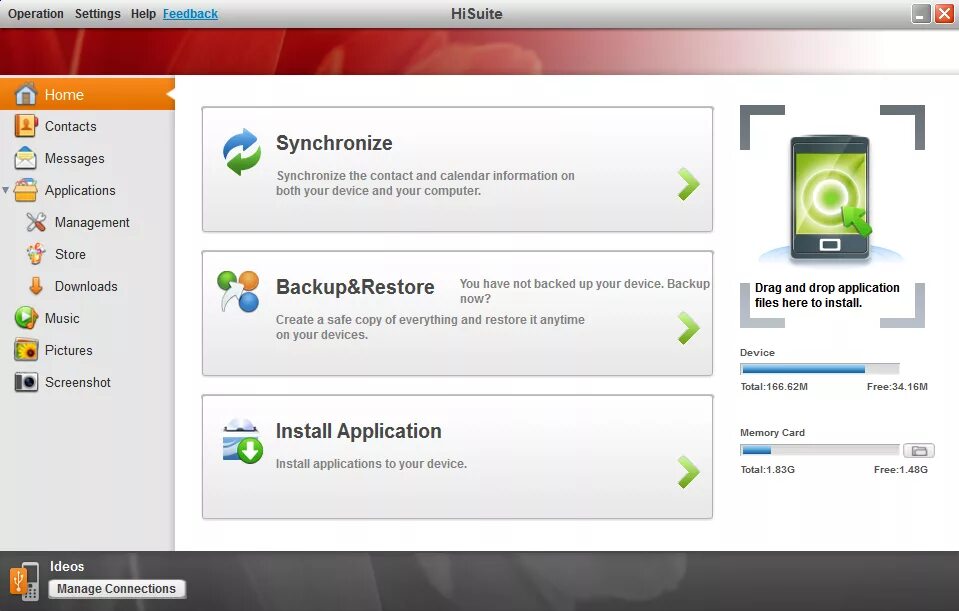Click the Memory Card storage usage bar
Viewport: 959px width, 611px height.
820,450
